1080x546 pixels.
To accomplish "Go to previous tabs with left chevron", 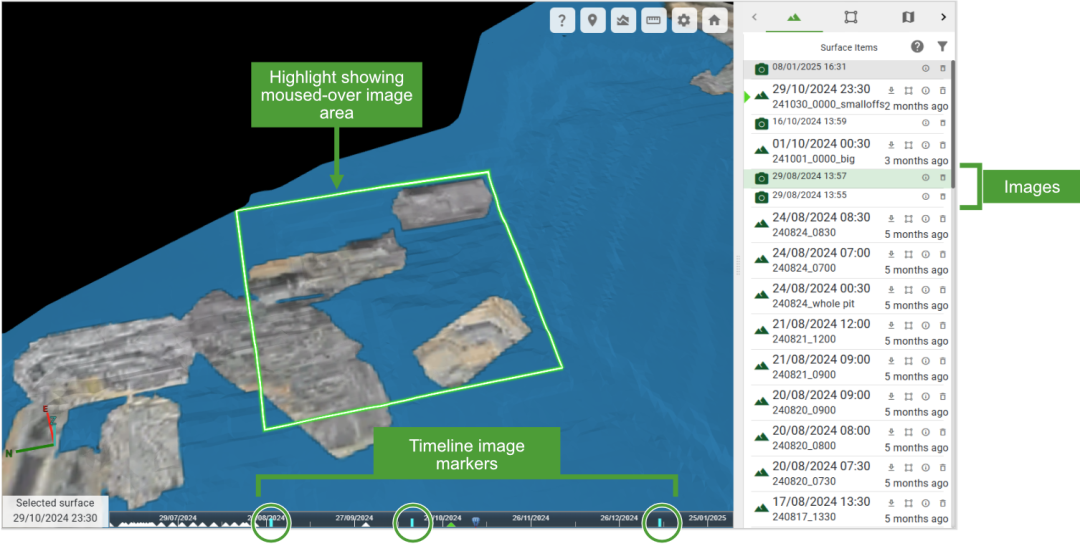I will (754, 17).
